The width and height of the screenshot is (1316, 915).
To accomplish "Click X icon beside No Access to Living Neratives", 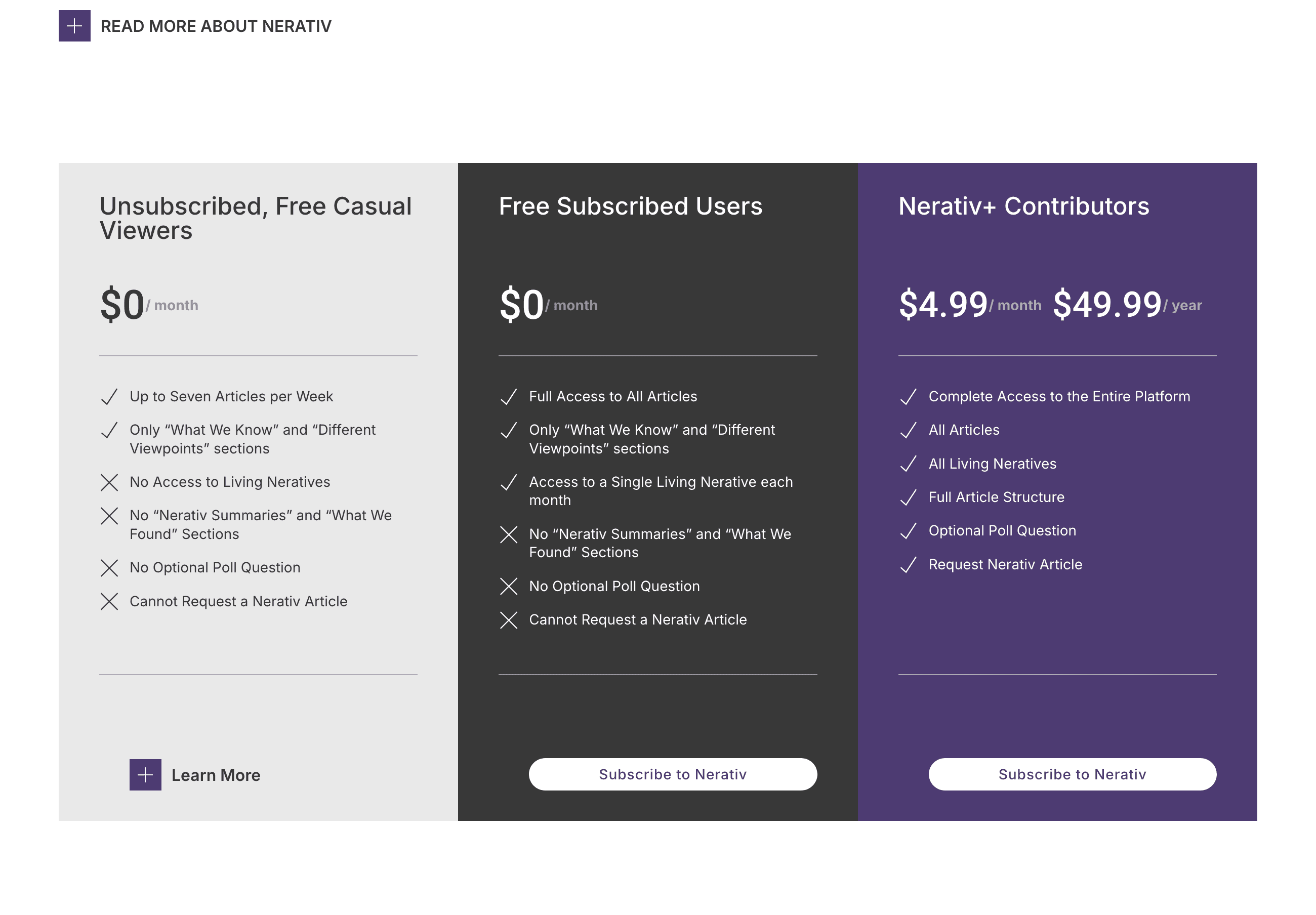I will [109, 482].
